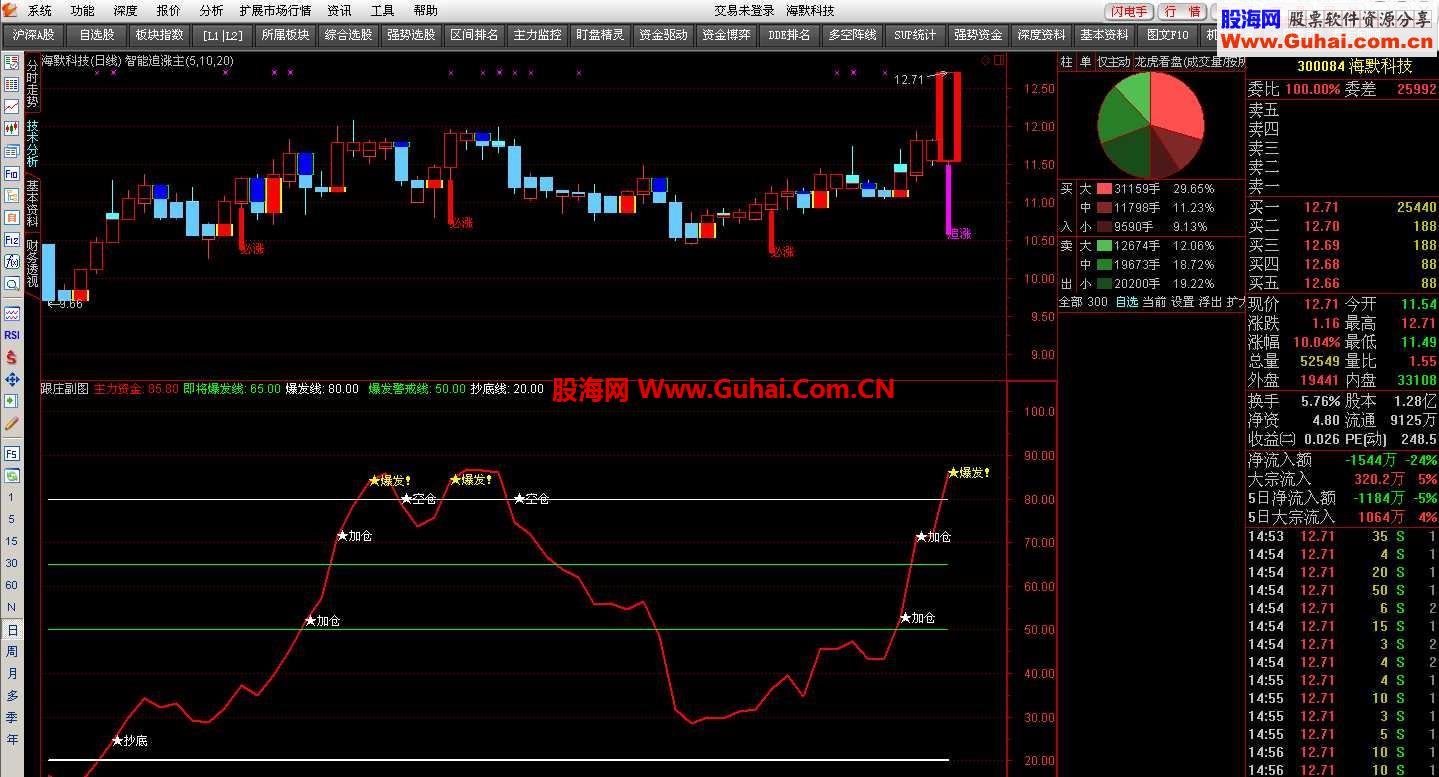Click the 资金博弈 toolbar button
Image resolution: width=1439 pixels, height=777 pixels.
click(x=726, y=35)
